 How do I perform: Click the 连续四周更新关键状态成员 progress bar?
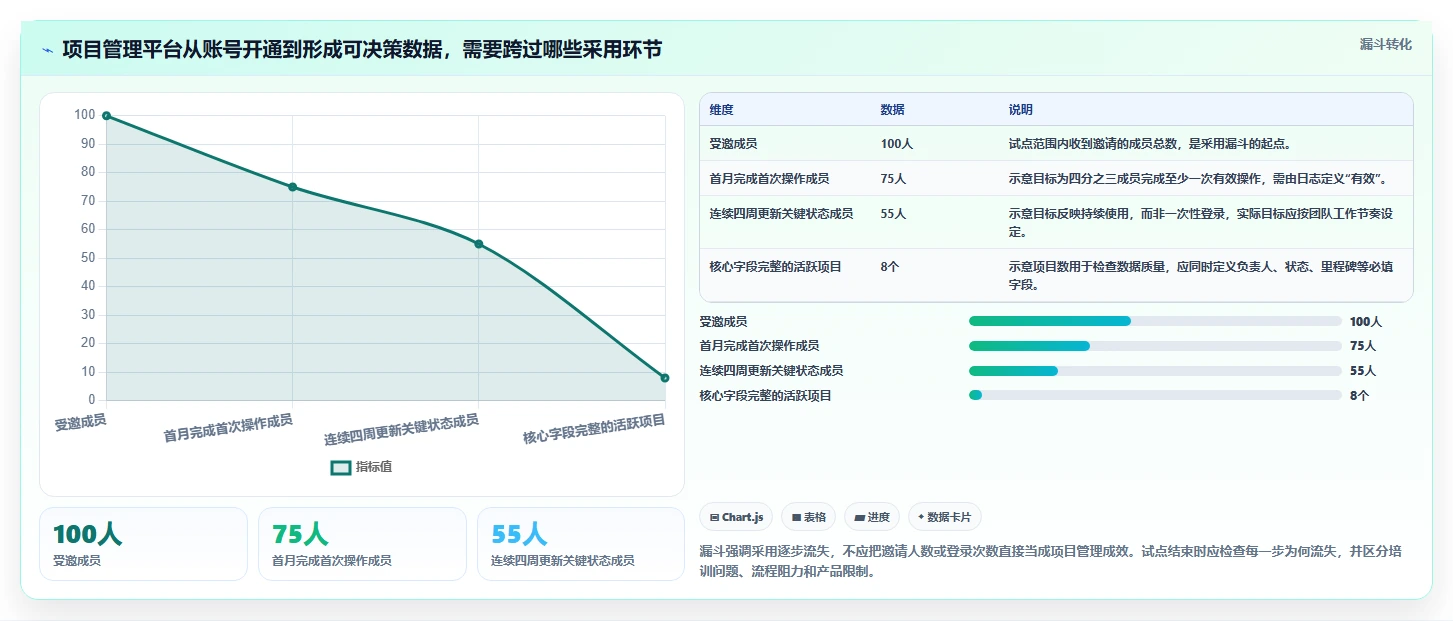coord(1155,371)
